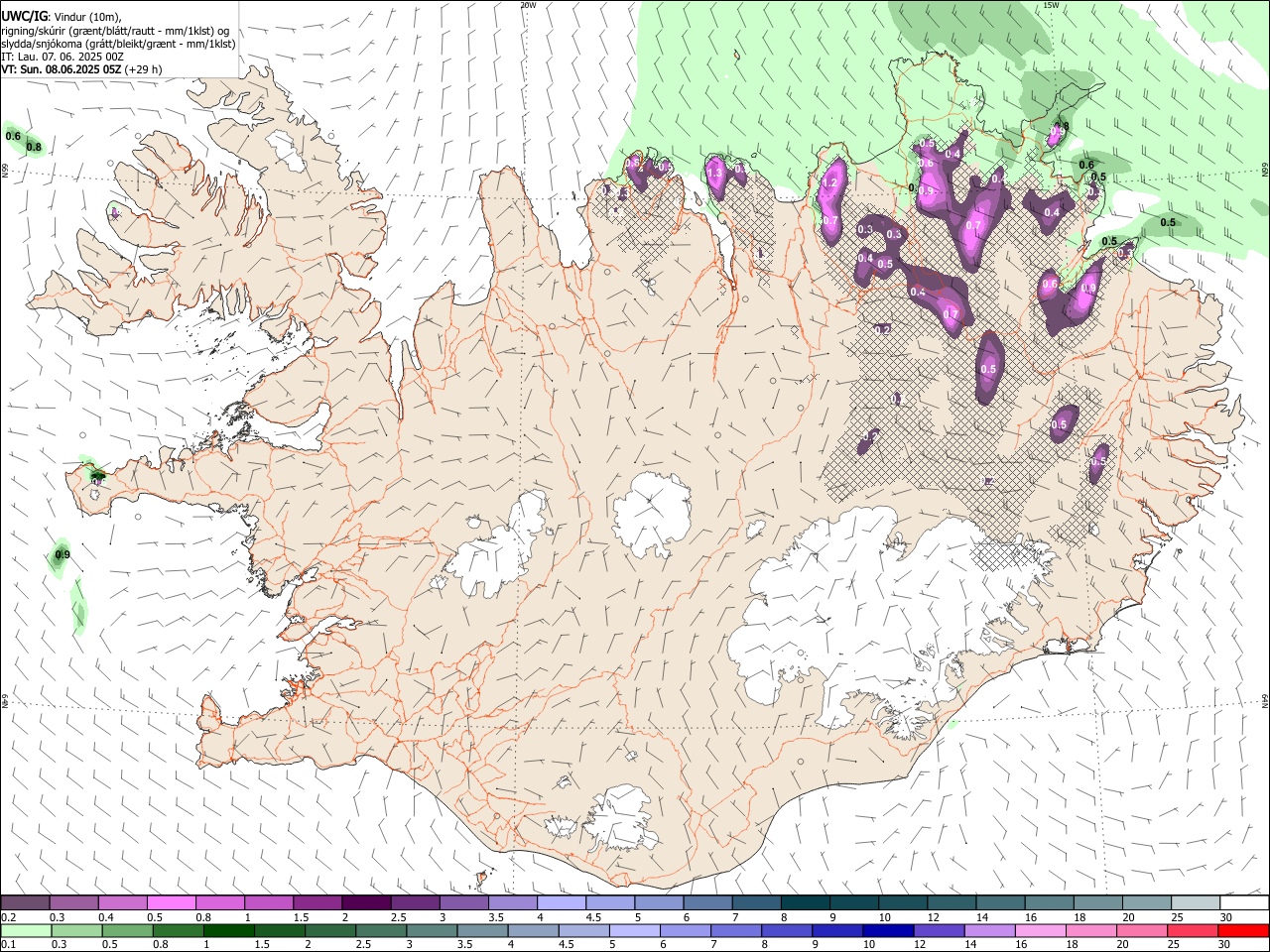The image size is (1270, 952).
Task: Pick darkest purple swatch labeled 2, upper legend
Action: point(366,903)
